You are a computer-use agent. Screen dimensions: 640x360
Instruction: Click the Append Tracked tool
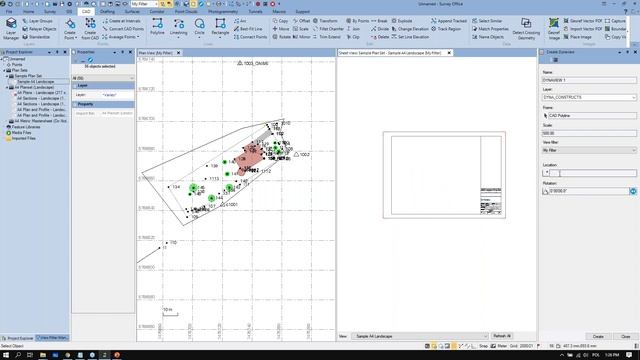click(449, 21)
